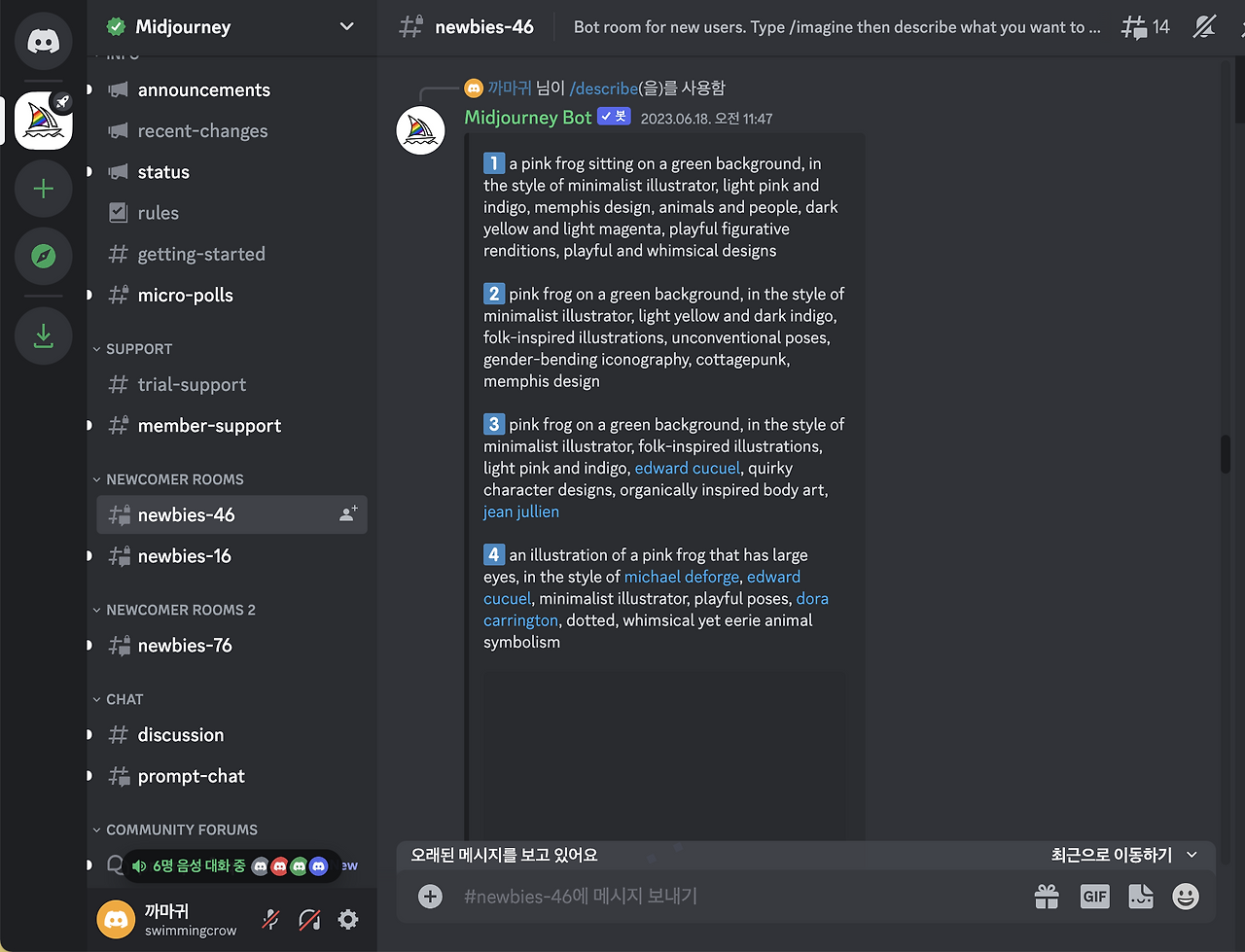Collapse the NEWCOMER ROOMS 2 category
This screenshot has height=952, width=1245.
click(x=173, y=610)
